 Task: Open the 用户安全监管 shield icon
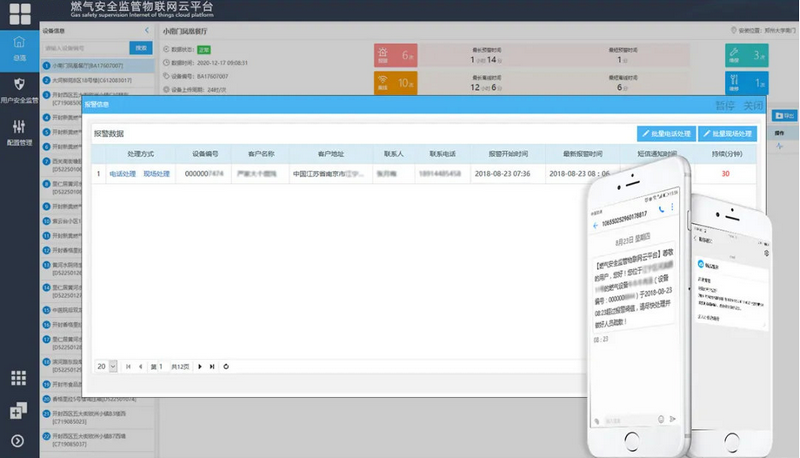pos(19,86)
